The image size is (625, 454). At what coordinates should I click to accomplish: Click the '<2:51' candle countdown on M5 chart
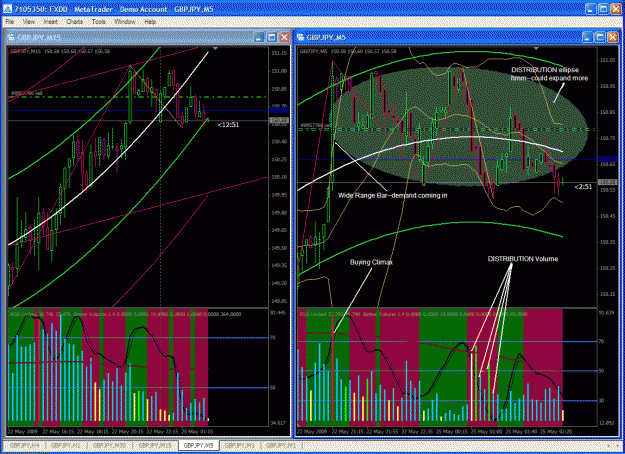point(583,187)
